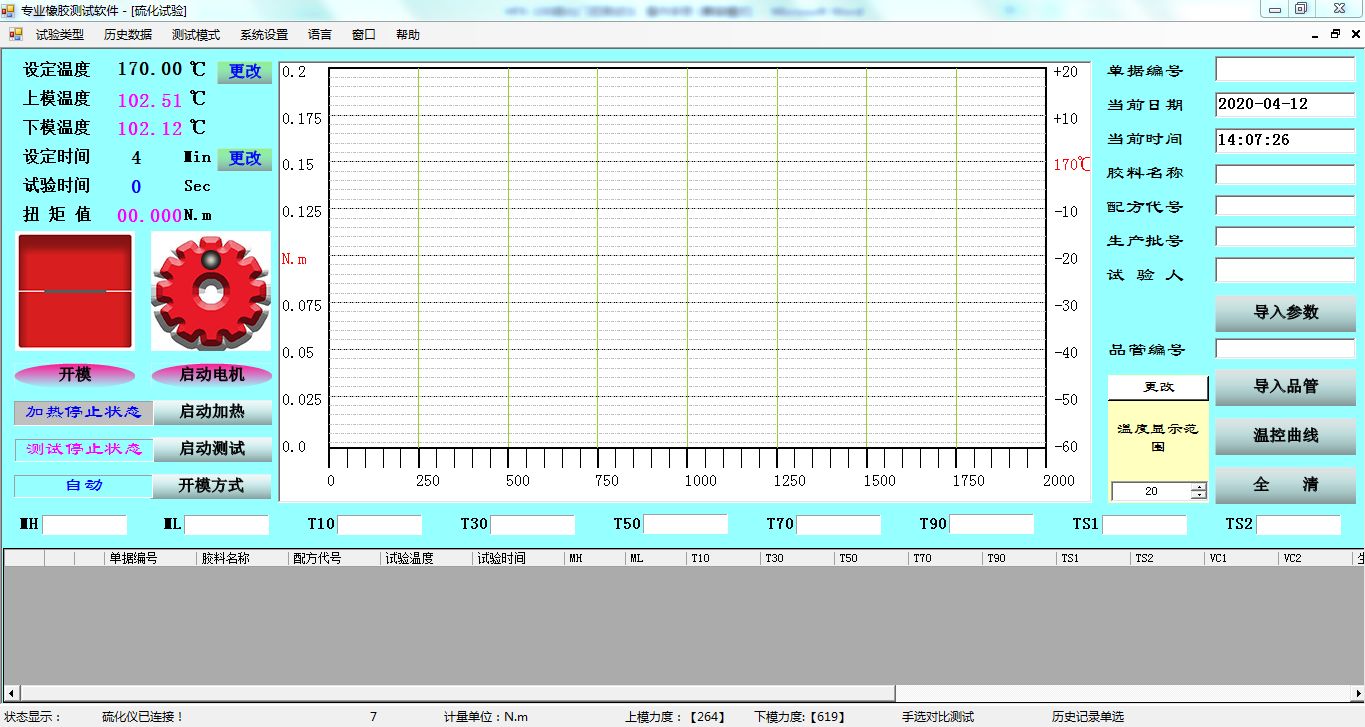1365x727 pixels.
Task: Click the 试验时间 column header
Action: pyautogui.click(x=519, y=558)
